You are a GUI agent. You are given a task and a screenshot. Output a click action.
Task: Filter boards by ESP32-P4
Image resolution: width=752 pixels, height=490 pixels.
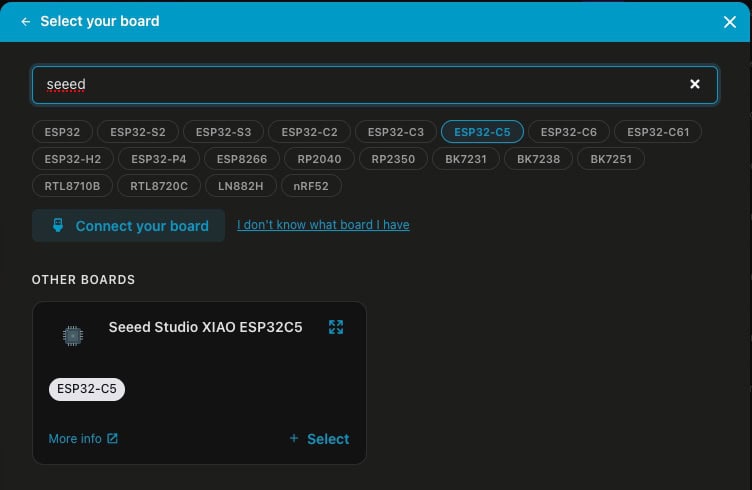pos(159,159)
